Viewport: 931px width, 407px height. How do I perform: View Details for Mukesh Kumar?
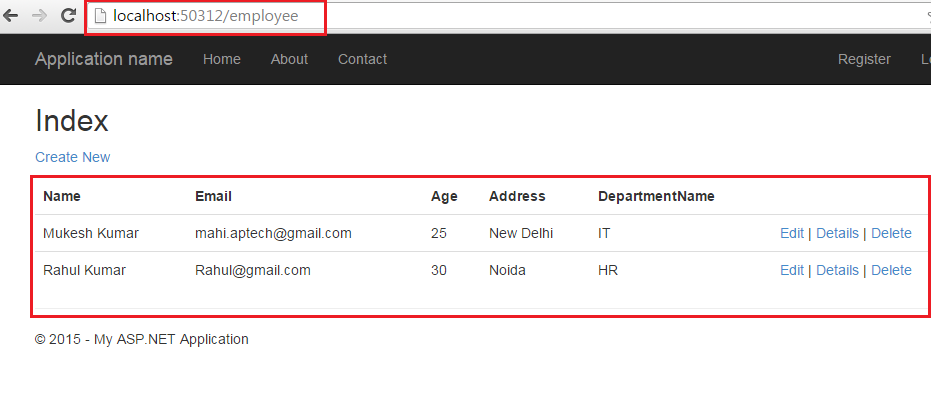(x=837, y=234)
